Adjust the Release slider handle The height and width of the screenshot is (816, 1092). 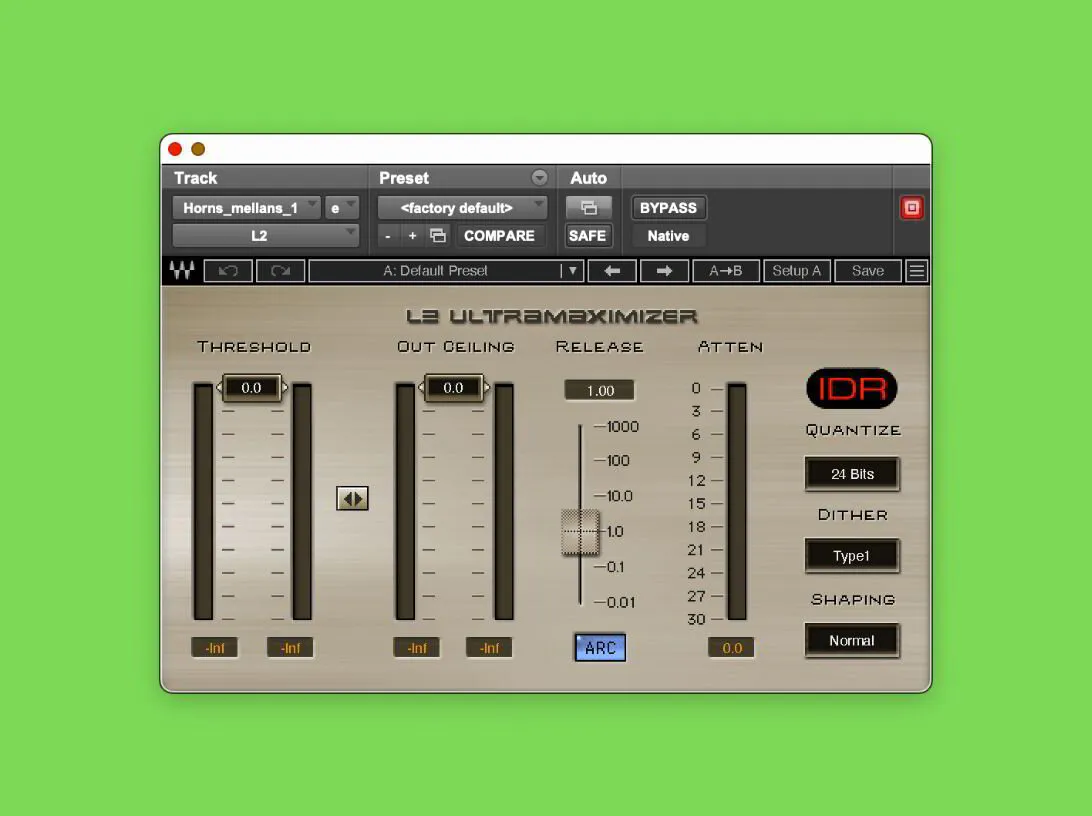pyautogui.click(x=580, y=532)
